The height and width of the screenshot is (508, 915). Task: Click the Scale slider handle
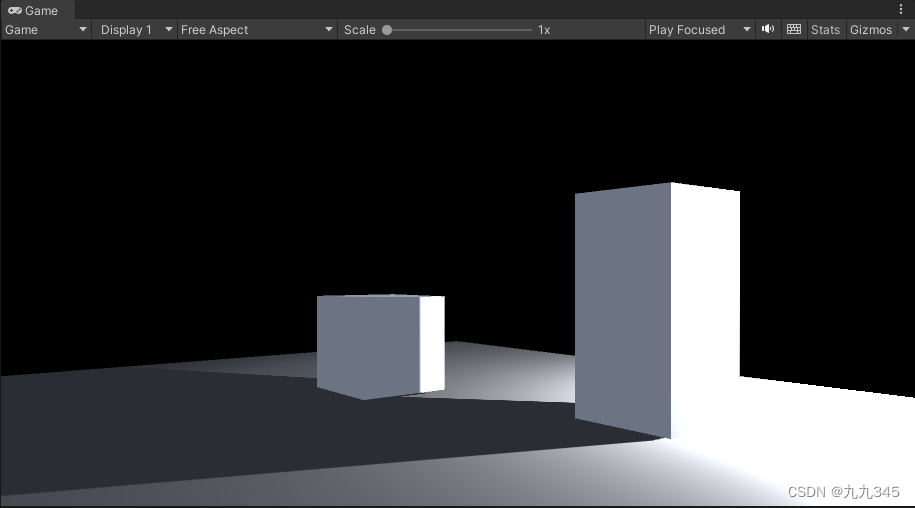point(387,30)
